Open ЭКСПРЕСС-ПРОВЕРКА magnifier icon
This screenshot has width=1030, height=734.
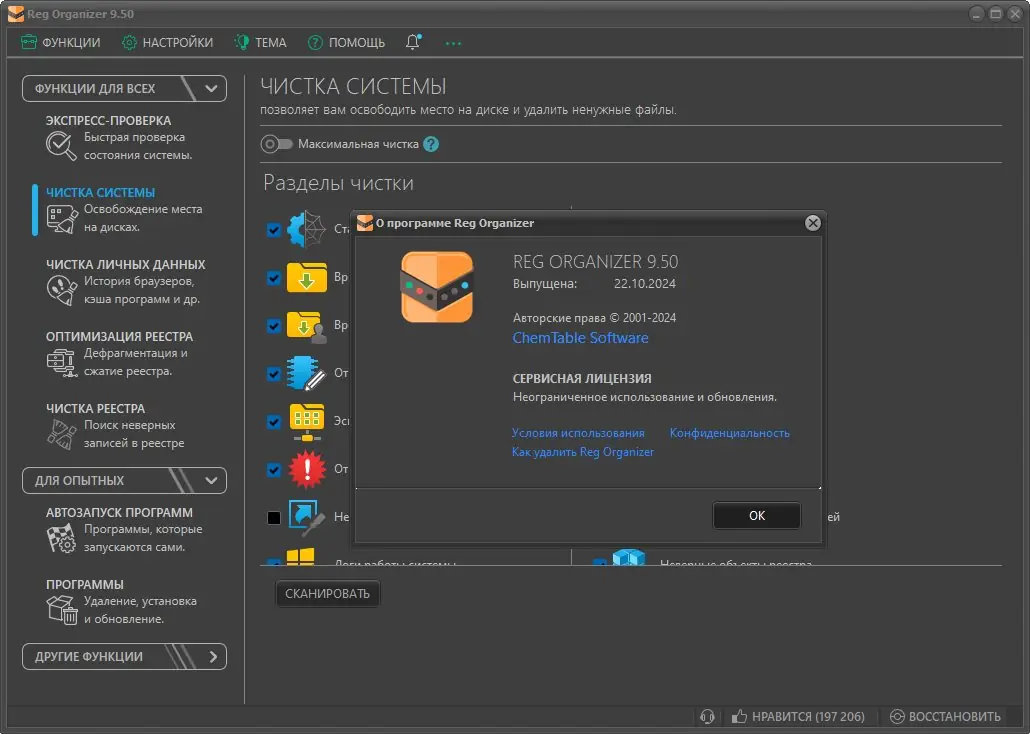(60, 146)
